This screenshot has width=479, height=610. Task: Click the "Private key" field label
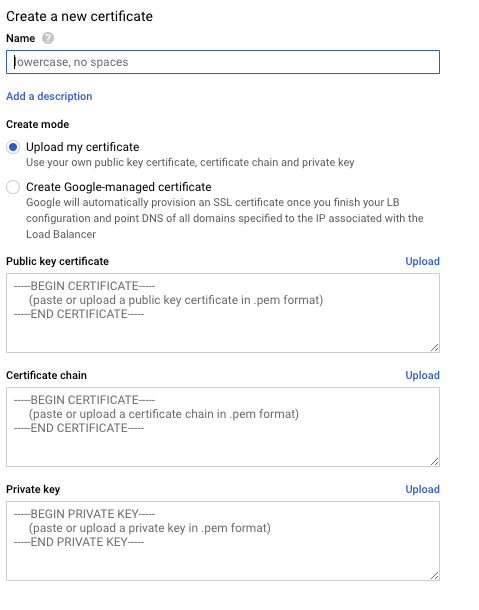[33, 489]
